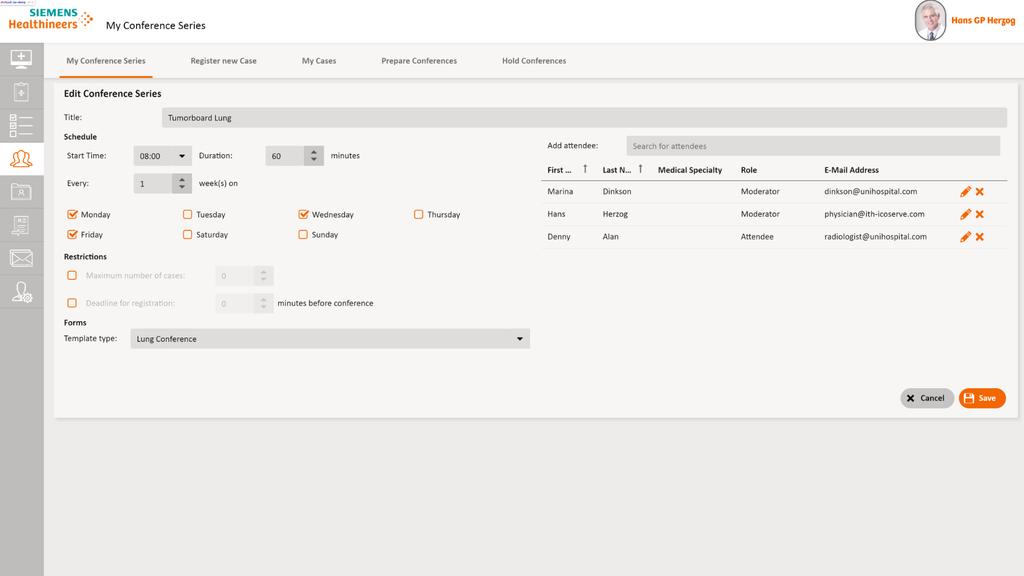Open the patient folder icon in sidebar

click(x=21, y=191)
